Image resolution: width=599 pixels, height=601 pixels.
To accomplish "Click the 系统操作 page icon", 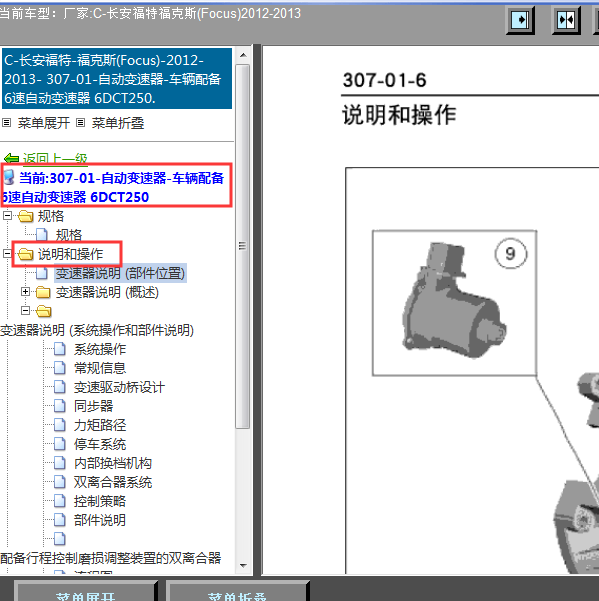I will click(x=59, y=349).
